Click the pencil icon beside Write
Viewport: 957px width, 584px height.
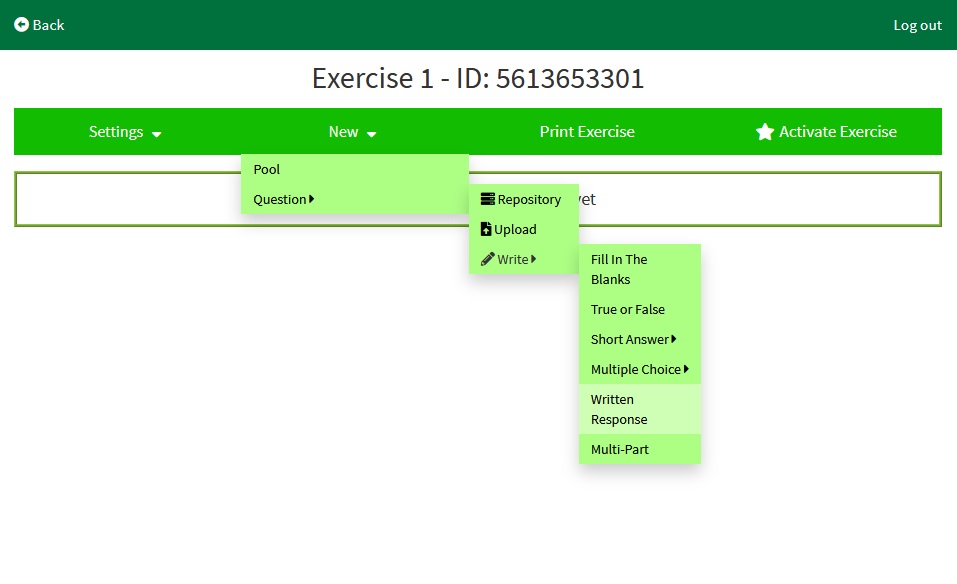(487, 259)
